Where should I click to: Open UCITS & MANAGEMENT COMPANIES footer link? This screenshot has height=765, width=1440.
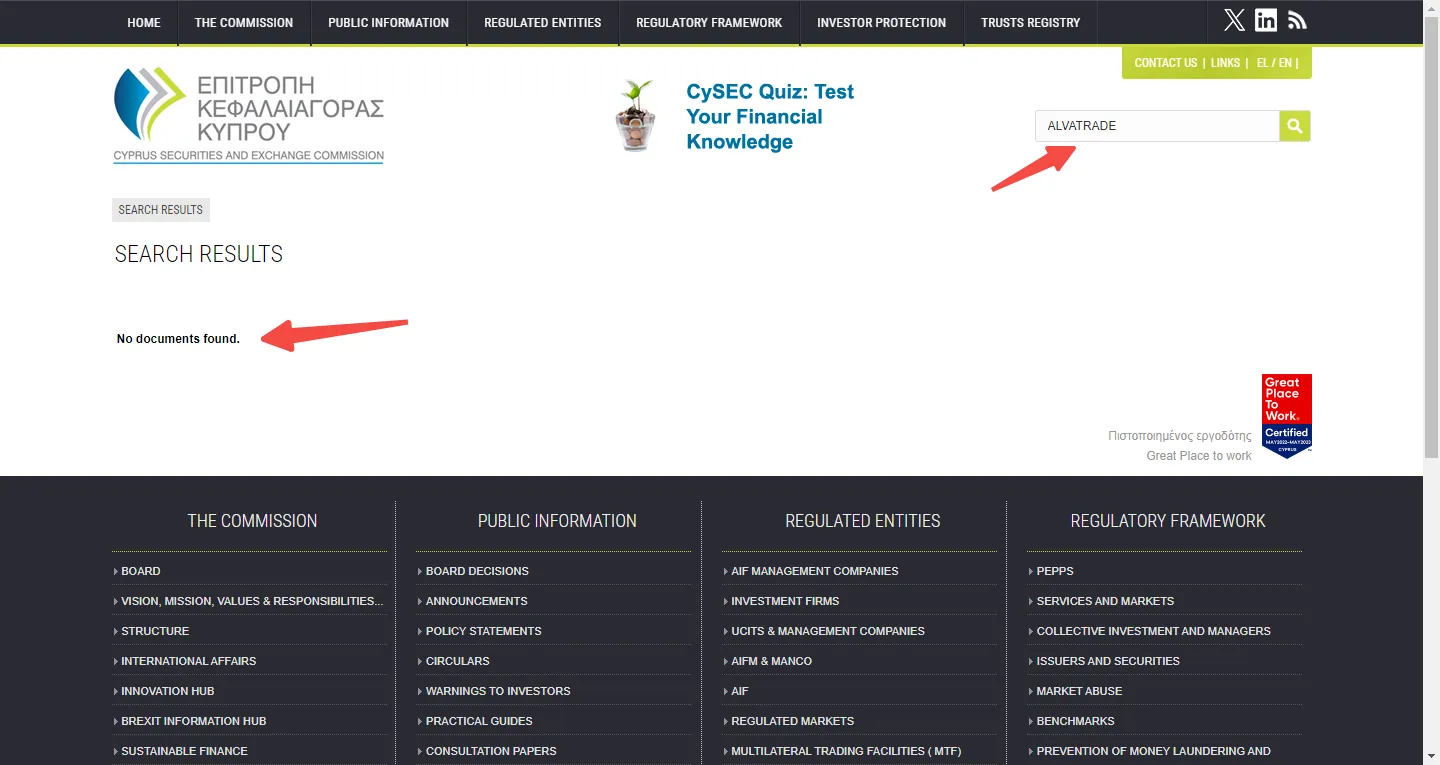828,631
